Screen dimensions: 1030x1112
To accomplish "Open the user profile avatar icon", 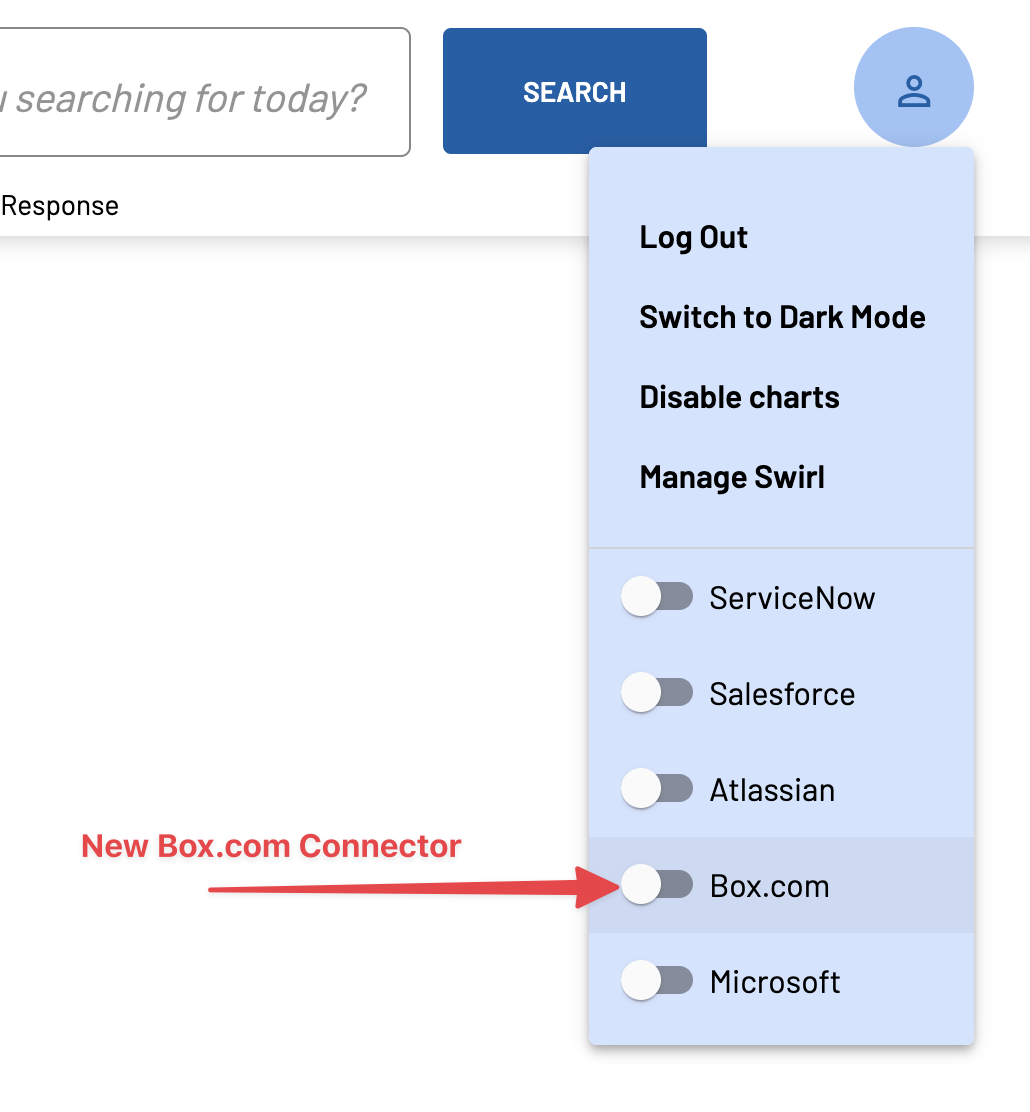I will tap(914, 87).
